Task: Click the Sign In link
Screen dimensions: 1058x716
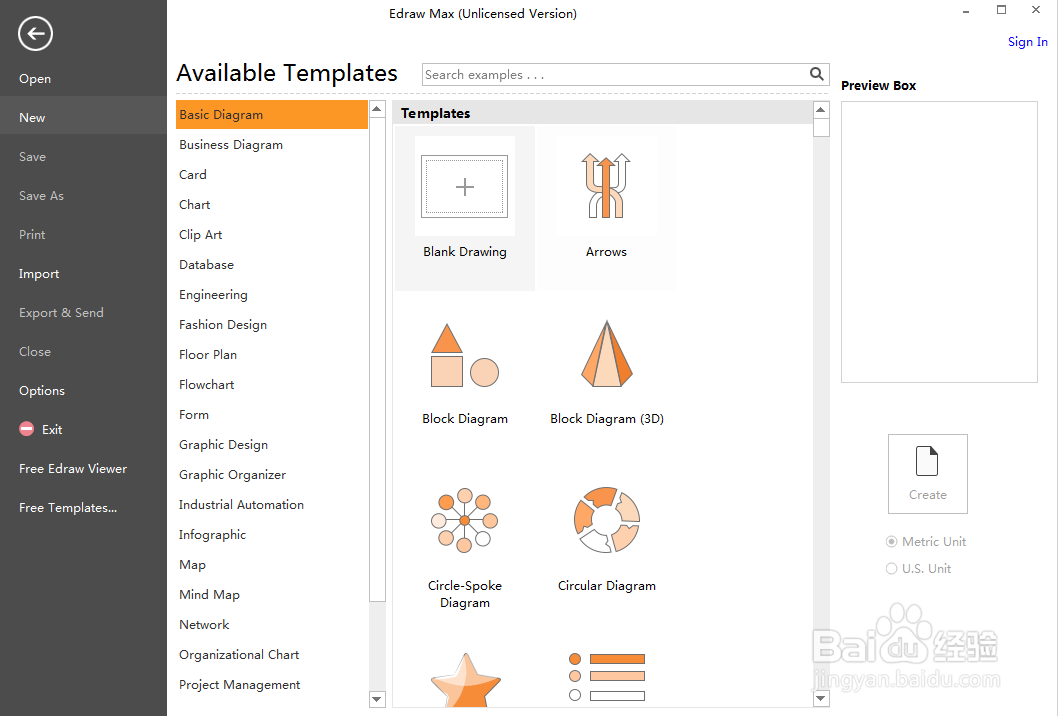Action: coord(1028,42)
